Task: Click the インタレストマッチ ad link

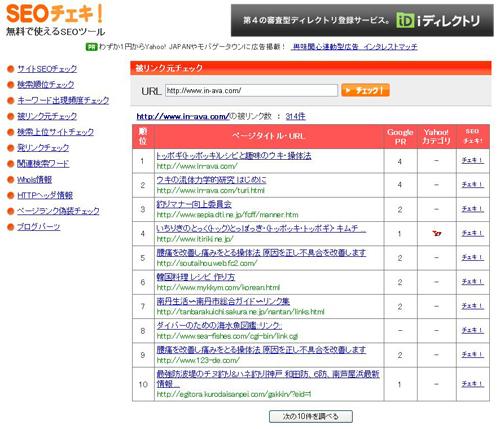Action: click(390, 47)
